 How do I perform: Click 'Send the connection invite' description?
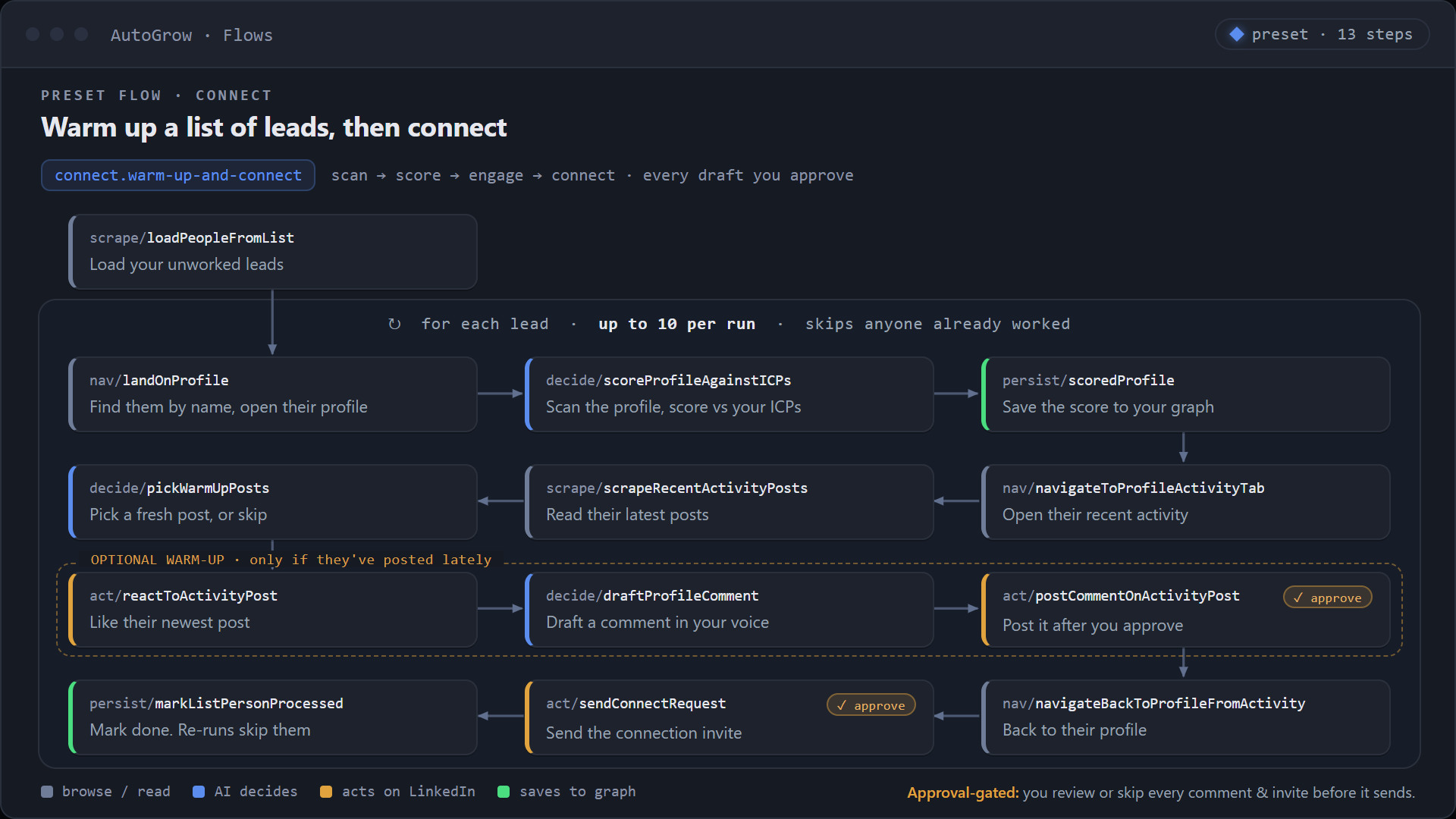pos(644,733)
